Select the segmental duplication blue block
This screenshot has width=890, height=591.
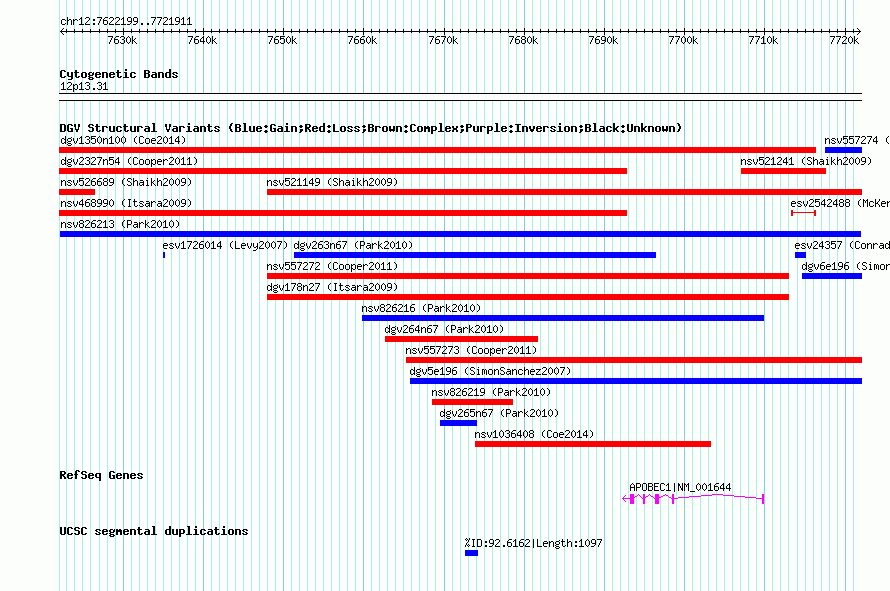click(x=471, y=553)
